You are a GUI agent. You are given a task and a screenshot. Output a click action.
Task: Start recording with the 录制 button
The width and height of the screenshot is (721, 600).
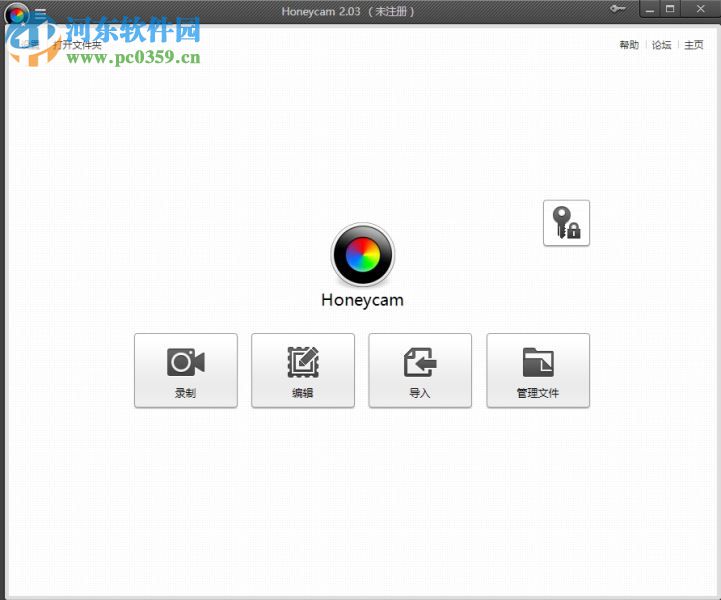(x=186, y=371)
